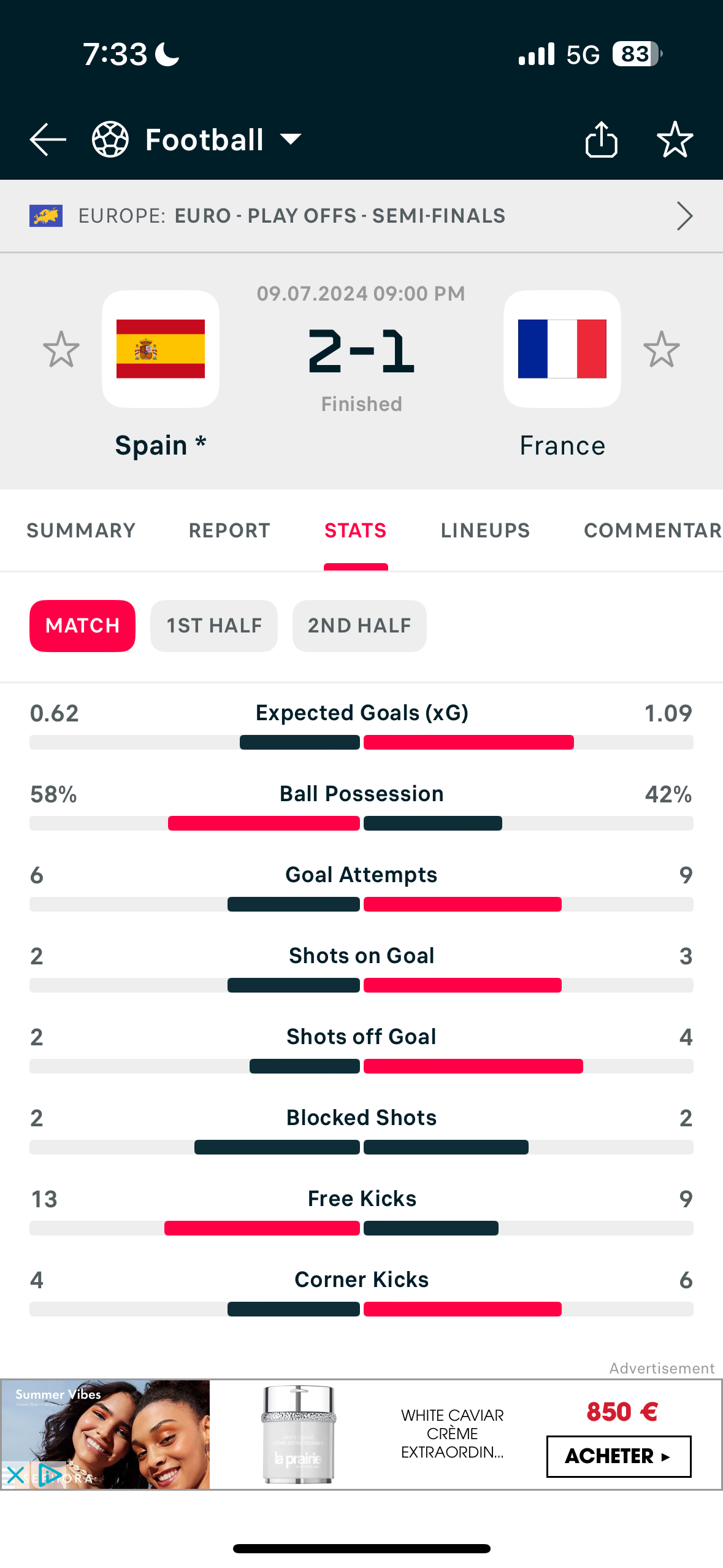The image size is (723, 1568).
Task: Click the ACHETER ad button
Action: point(619,1456)
